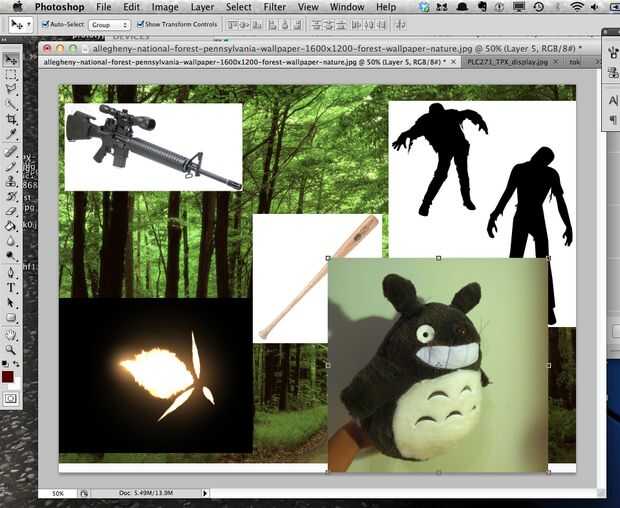Select the Magic Wand tool
Screen dimensions: 620x508
(x=11, y=104)
